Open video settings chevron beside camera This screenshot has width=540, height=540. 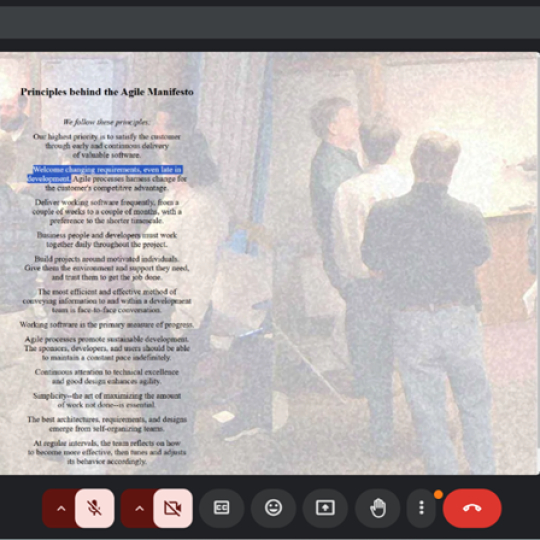tap(139, 508)
